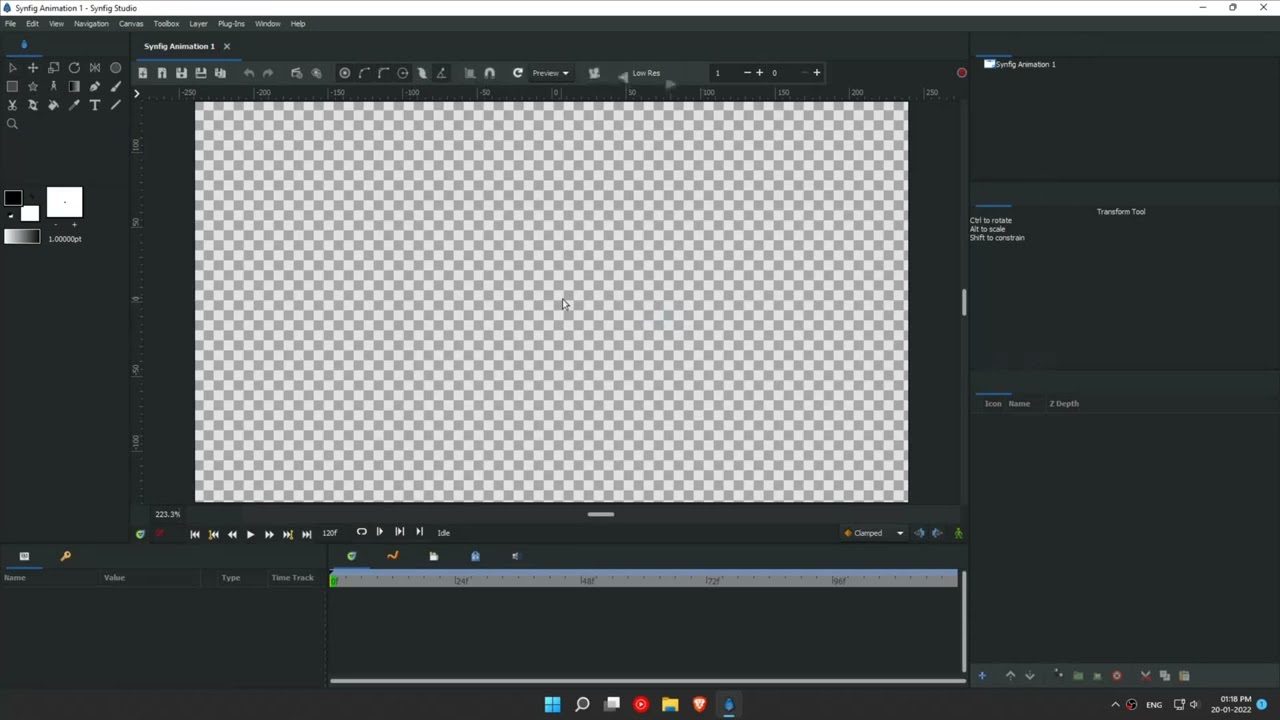Select the Width tool
The width and height of the screenshot is (1280, 720).
coord(33,105)
